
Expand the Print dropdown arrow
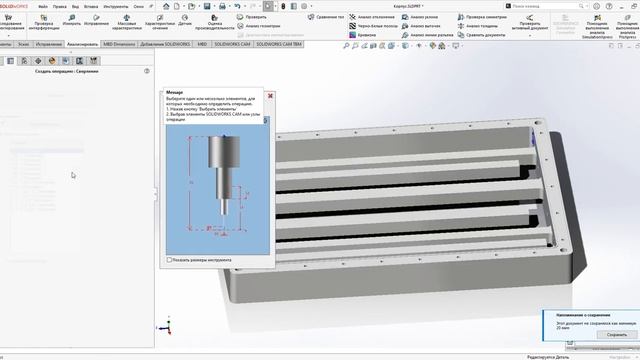click(x=230, y=6)
